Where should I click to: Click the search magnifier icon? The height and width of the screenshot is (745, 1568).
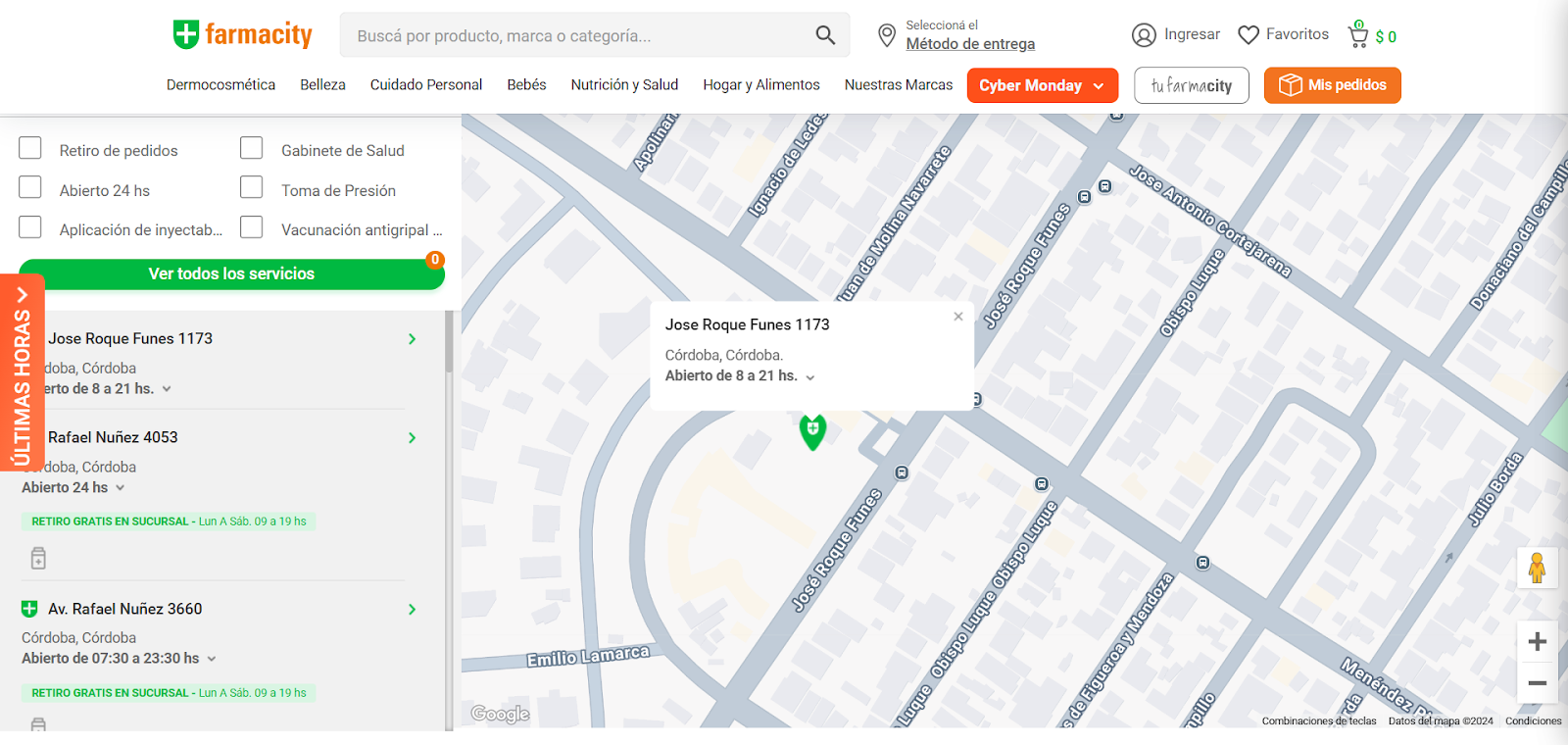825,35
